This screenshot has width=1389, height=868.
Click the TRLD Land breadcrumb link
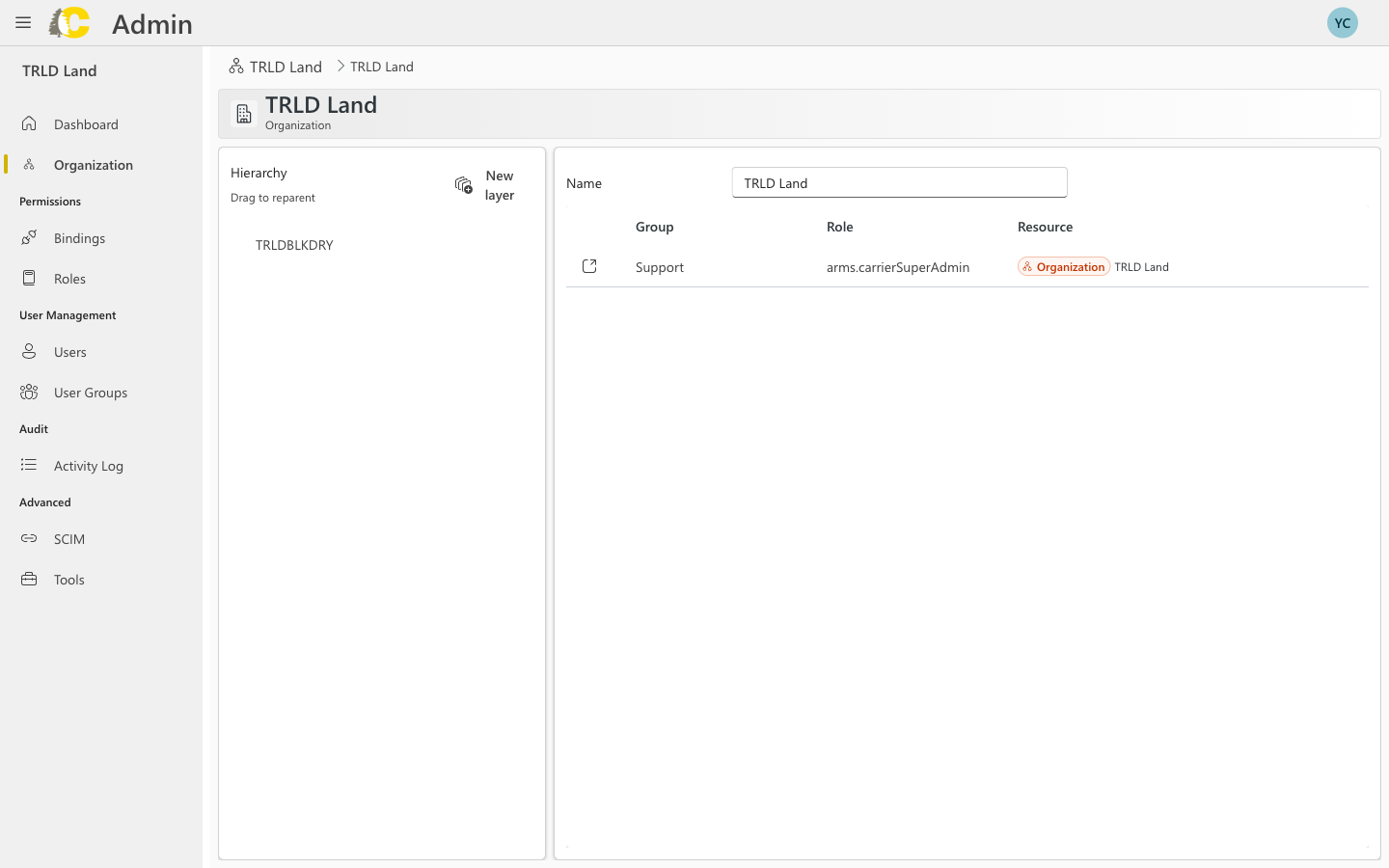[x=286, y=66]
